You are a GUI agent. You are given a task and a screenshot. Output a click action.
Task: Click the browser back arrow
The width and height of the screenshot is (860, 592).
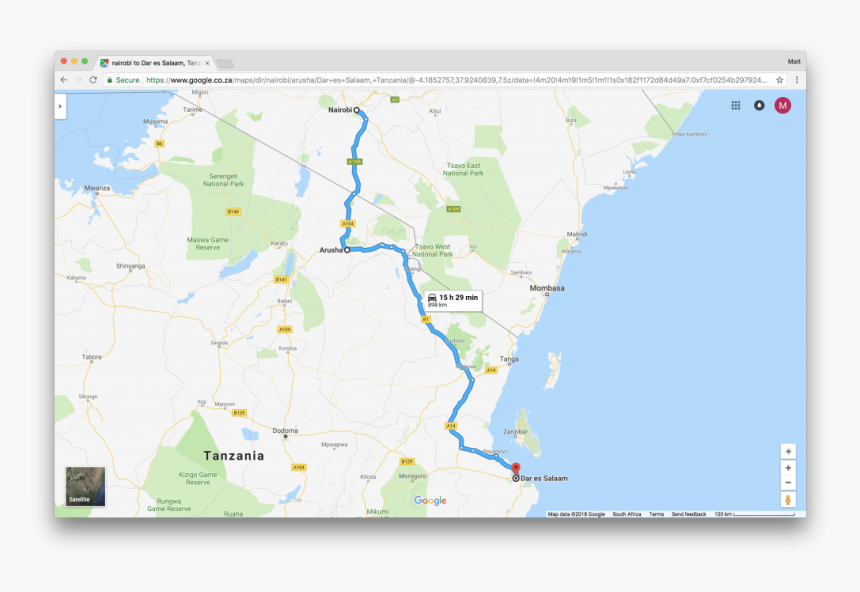point(64,80)
